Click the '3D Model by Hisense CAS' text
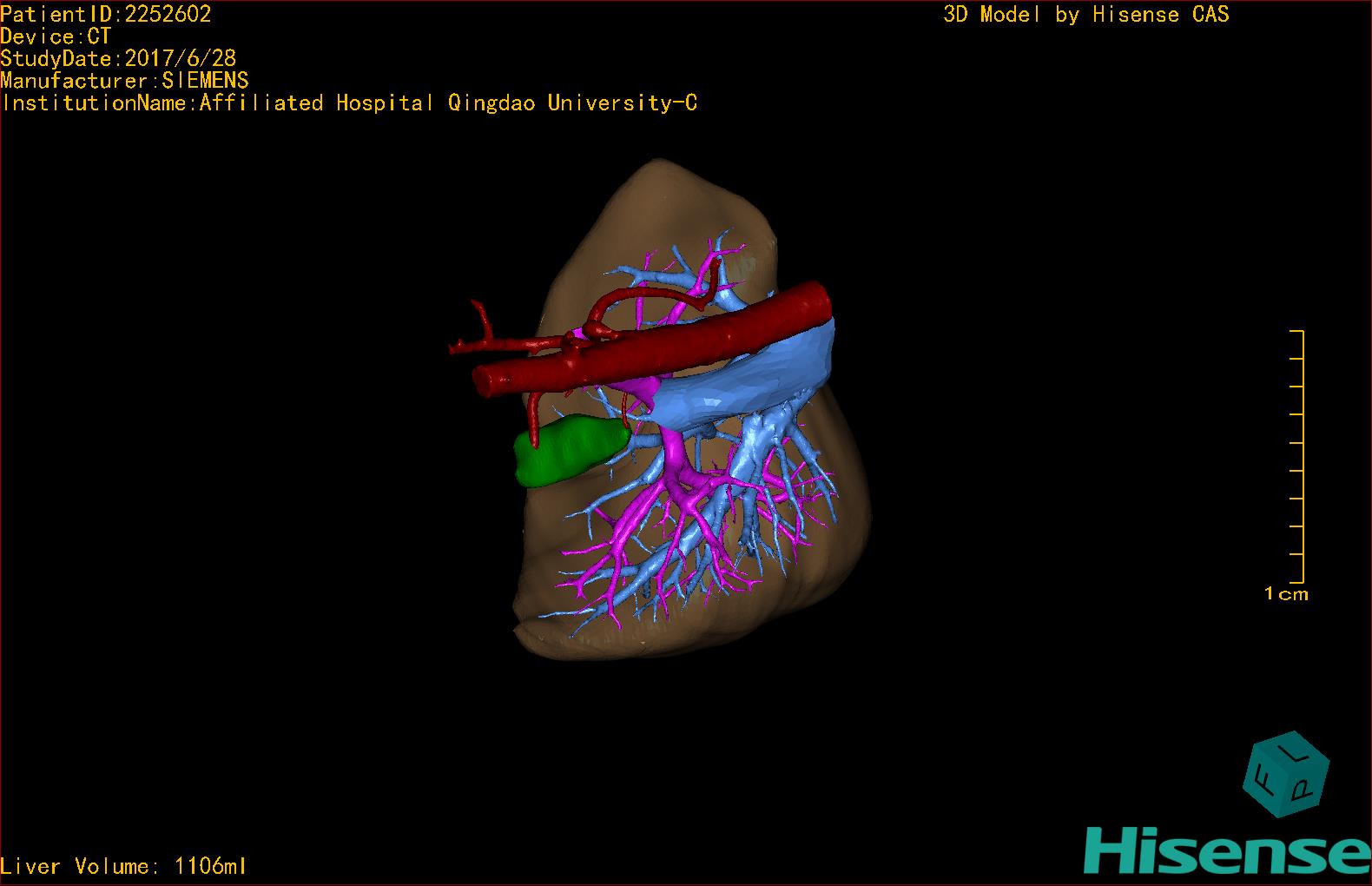1372x886 pixels. coord(1086,14)
